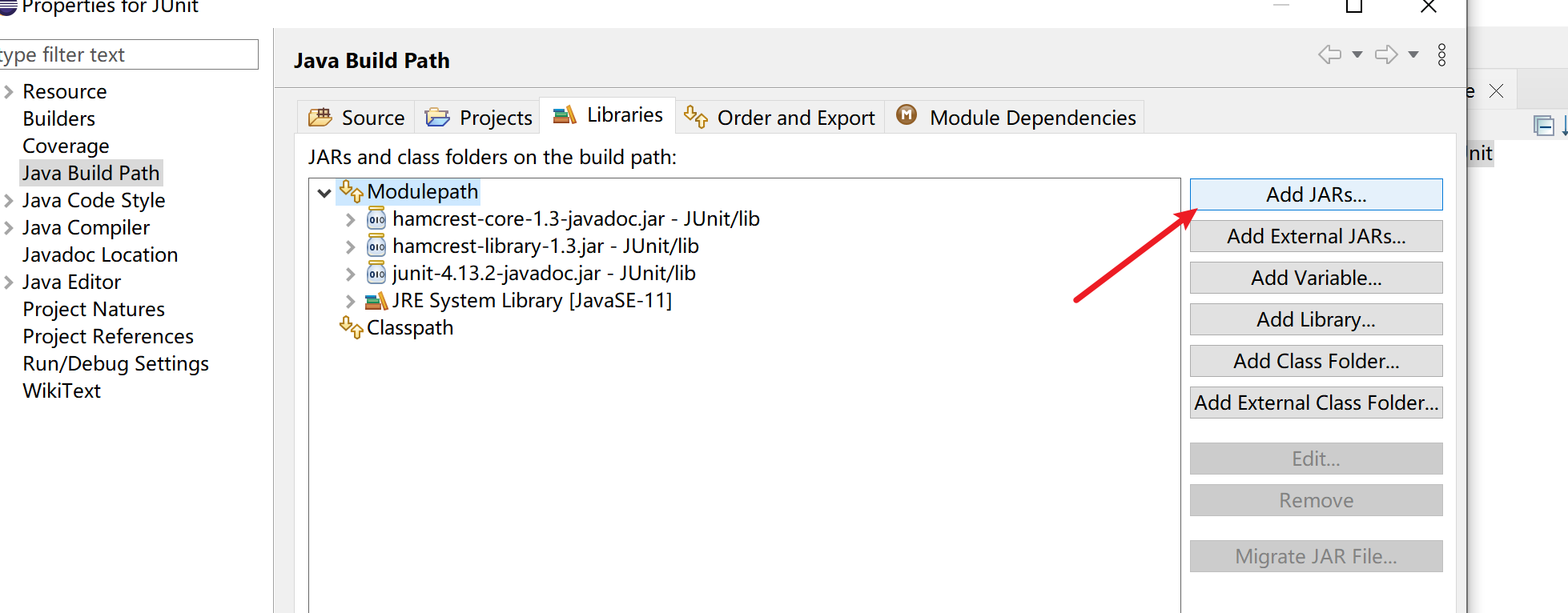The image size is (1568, 613).
Task: Click hamcrest-core-1.3-javadoc.jar jar icon
Action: tap(376, 218)
